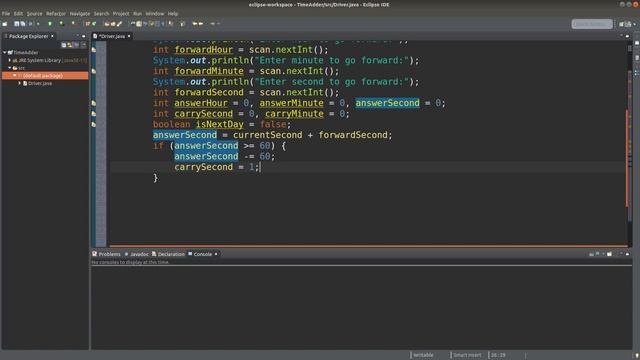Collapse the src folder node
The width and height of the screenshot is (640, 360).
10,68
